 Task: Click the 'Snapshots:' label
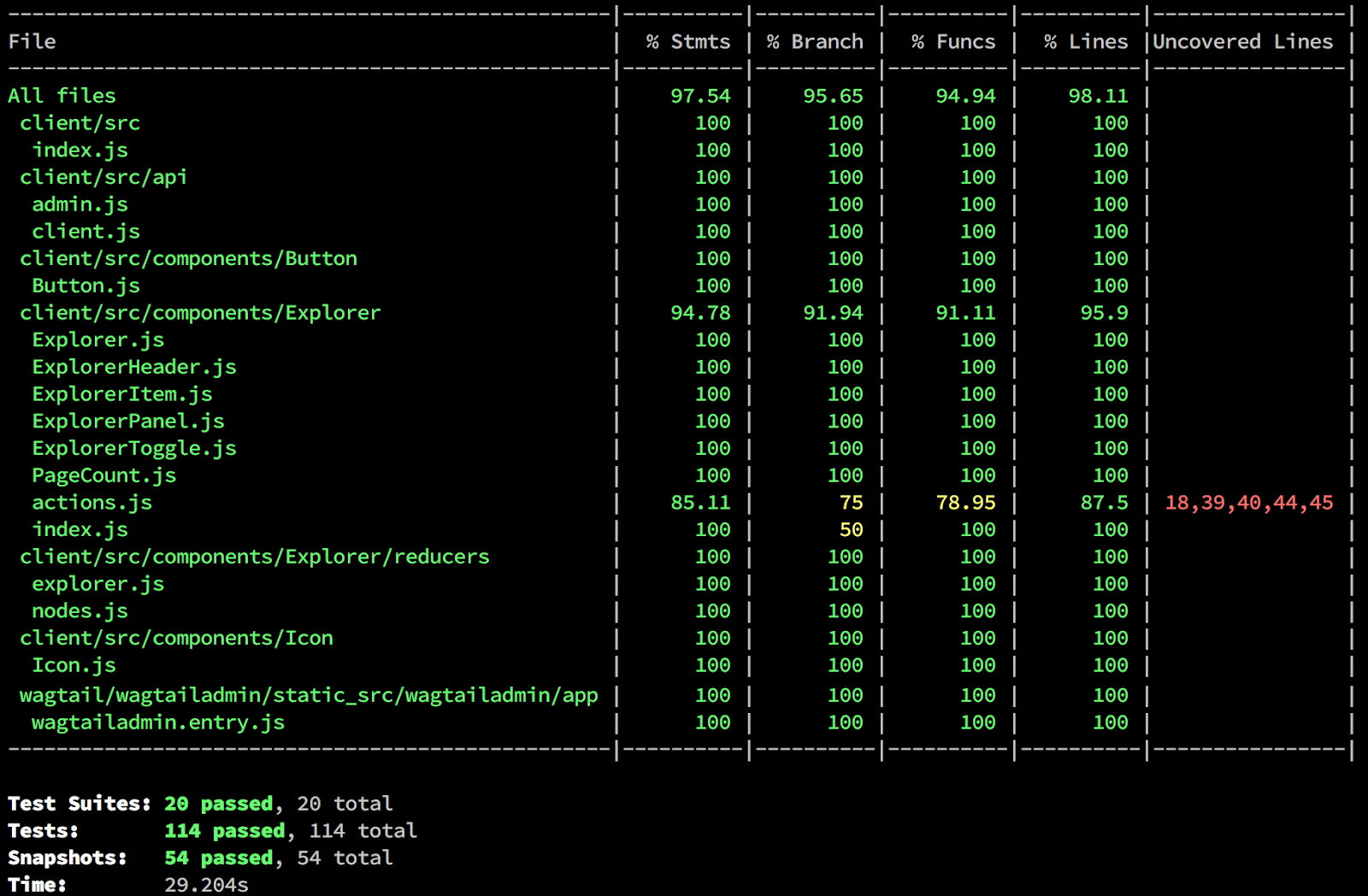(68, 858)
